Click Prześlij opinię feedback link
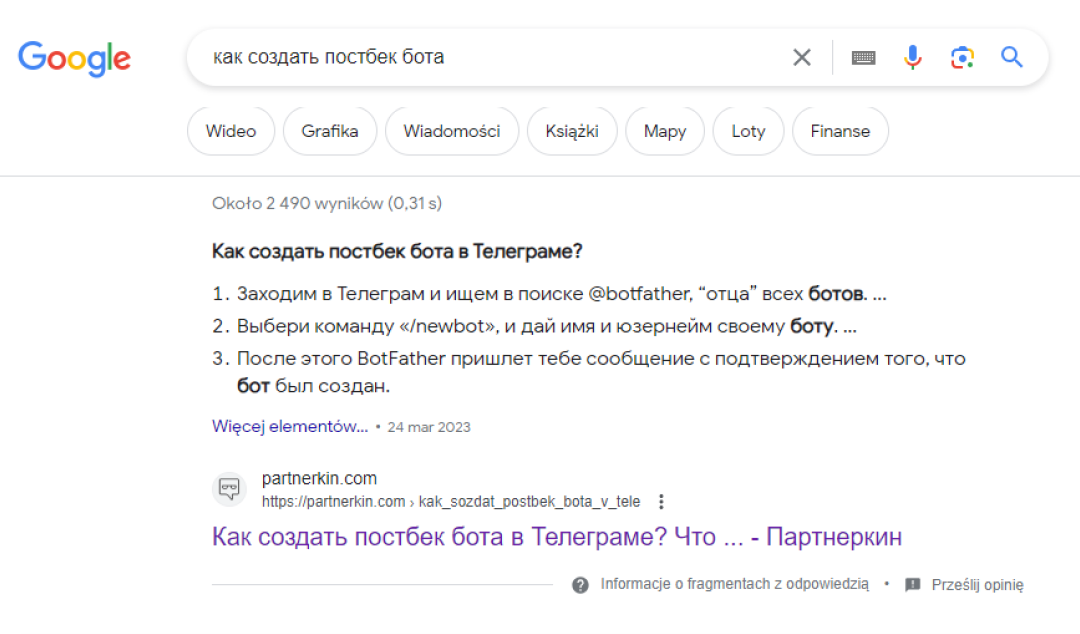 pos(977,585)
